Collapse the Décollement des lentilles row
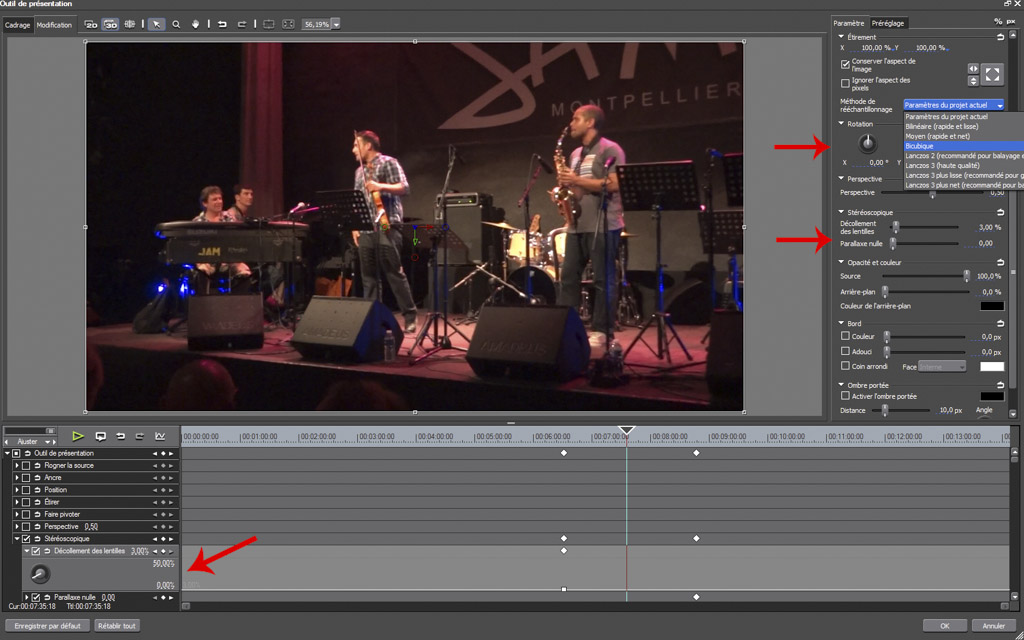This screenshot has height=640, width=1024. (26, 551)
